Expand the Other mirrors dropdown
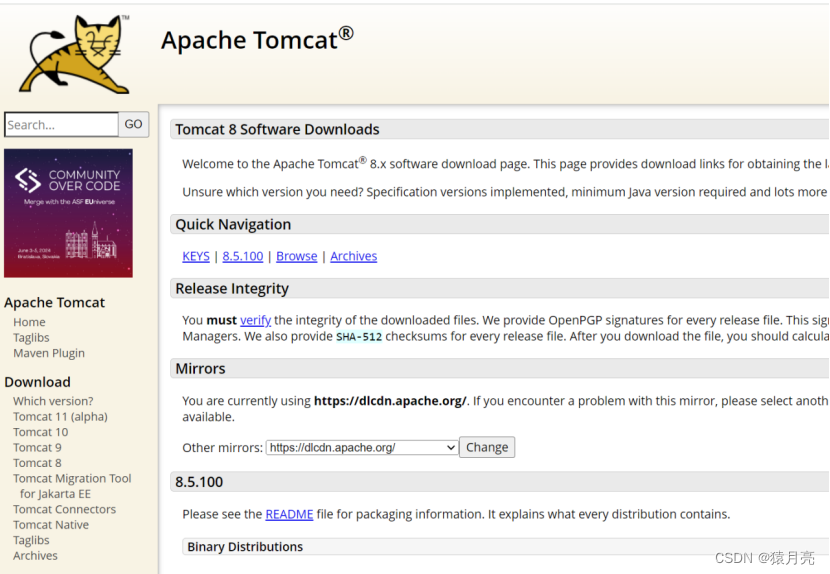The image size is (830, 574). (x=362, y=447)
